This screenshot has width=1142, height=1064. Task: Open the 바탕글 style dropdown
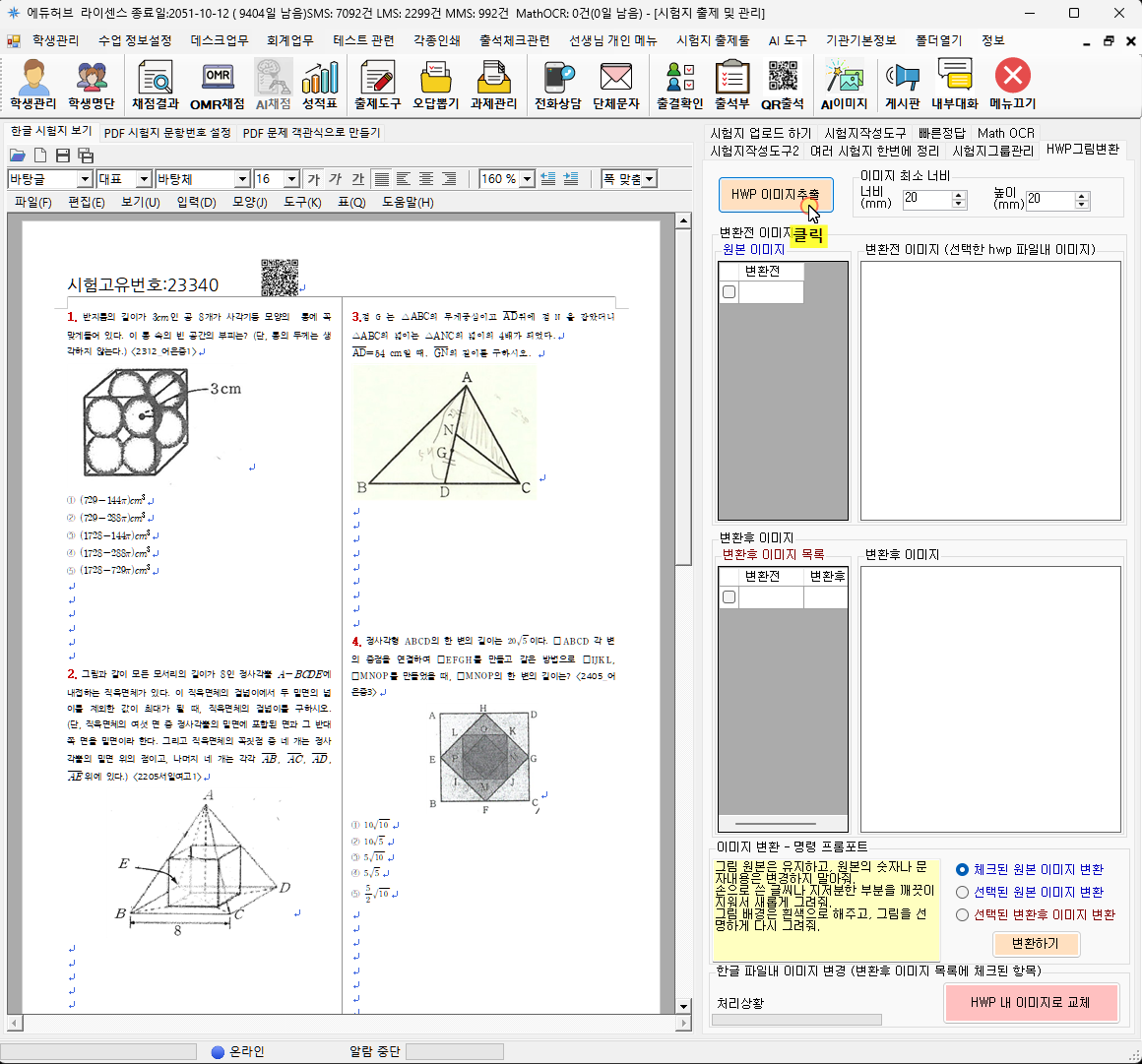tap(85, 179)
